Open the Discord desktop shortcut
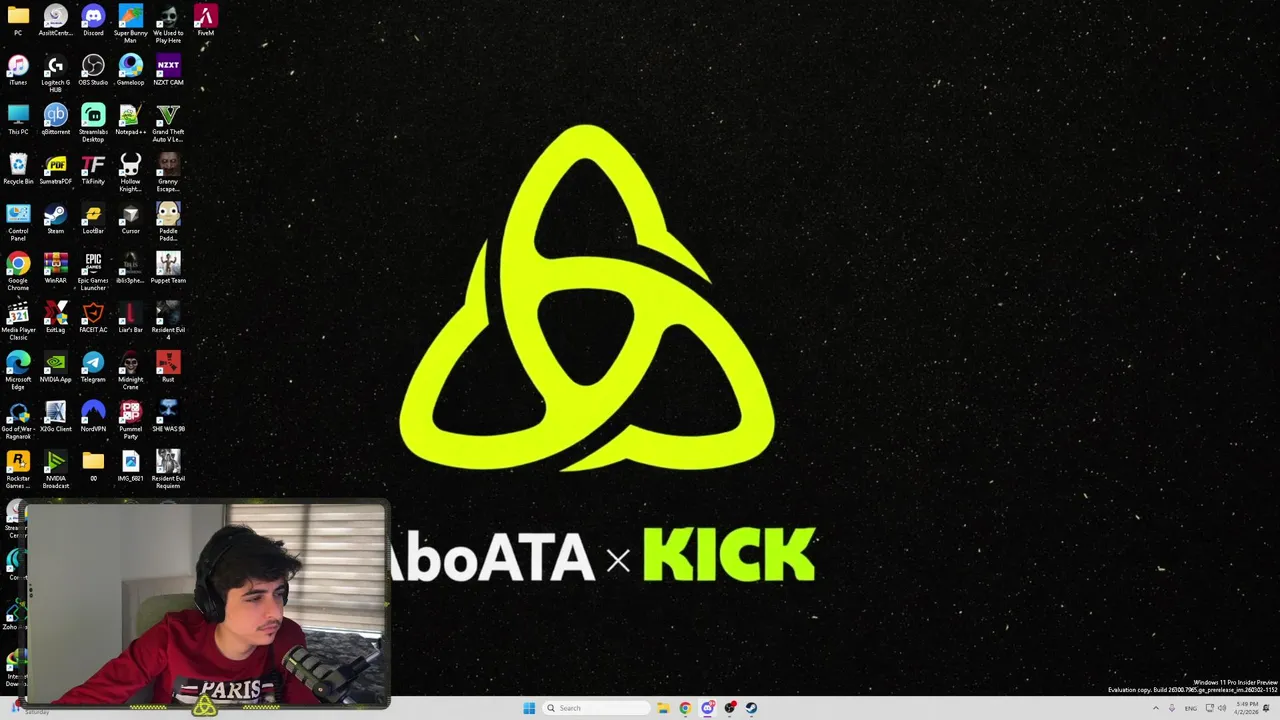Viewport: 1280px width, 720px height. pyautogui.click(x=93, y=21)
